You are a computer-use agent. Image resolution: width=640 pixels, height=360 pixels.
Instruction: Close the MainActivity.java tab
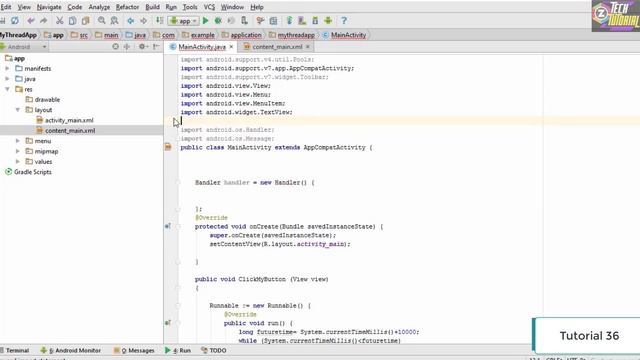231,47
